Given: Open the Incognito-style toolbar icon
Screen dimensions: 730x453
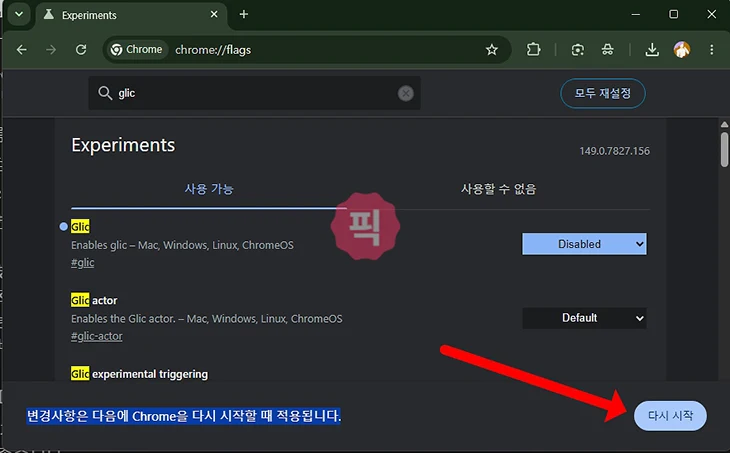Looking at the screenshot, I should point(608,49).
